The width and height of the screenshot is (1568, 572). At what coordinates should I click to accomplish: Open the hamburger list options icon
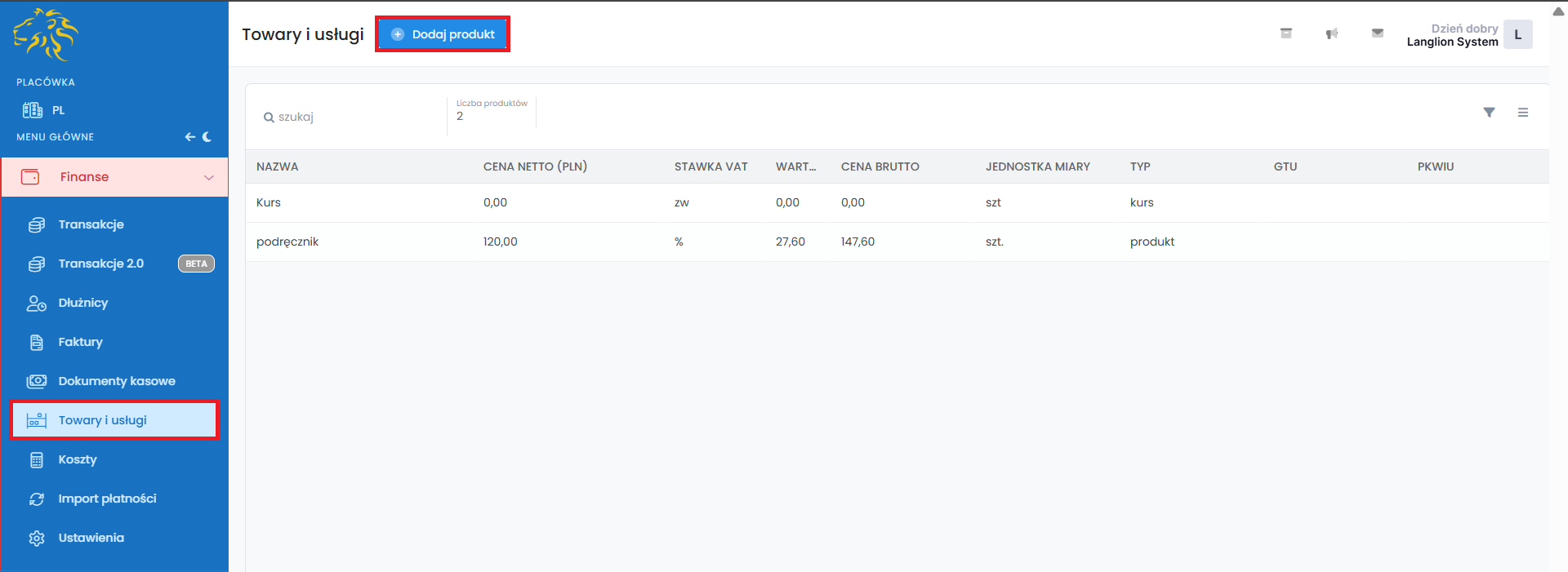coord(1522,113)
